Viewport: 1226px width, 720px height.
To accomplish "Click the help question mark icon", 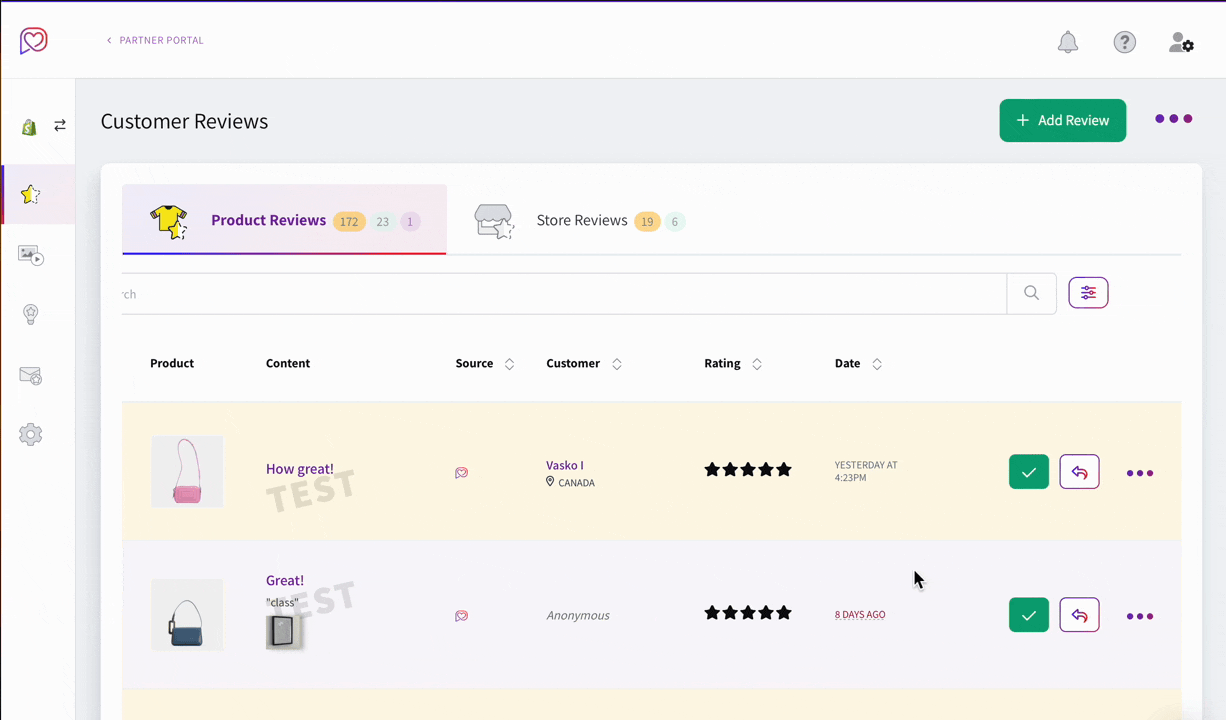I will [x=1125, y=42].
